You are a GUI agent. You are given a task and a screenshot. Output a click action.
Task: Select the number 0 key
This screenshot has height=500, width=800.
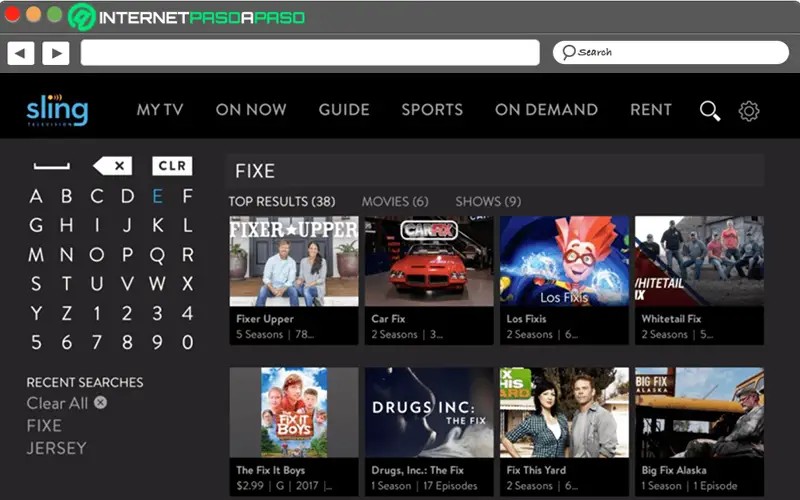pyautogui.click(x=188, y=342)
